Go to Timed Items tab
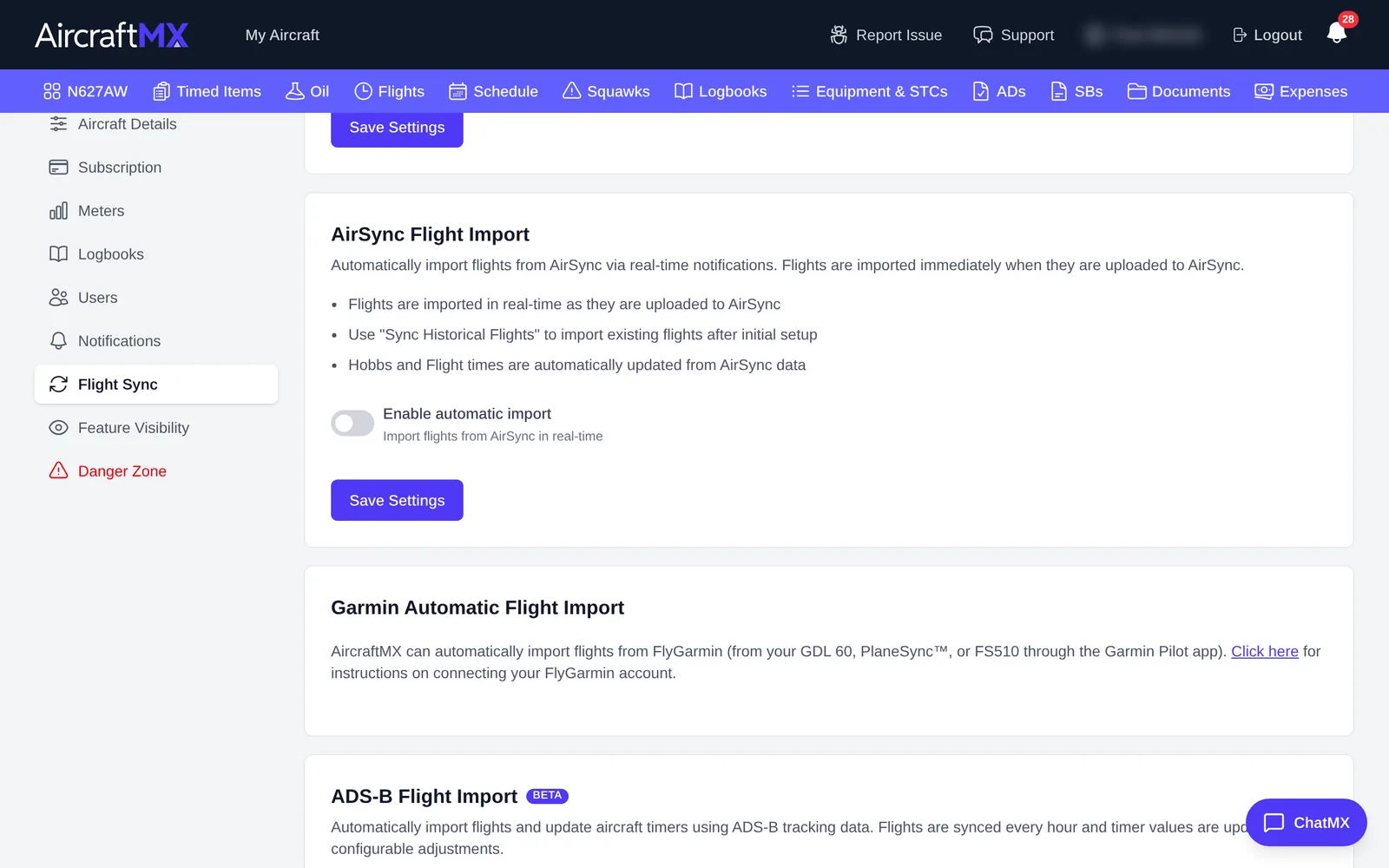The height and width of the screenshot is (868, 1389). [207, 91]
